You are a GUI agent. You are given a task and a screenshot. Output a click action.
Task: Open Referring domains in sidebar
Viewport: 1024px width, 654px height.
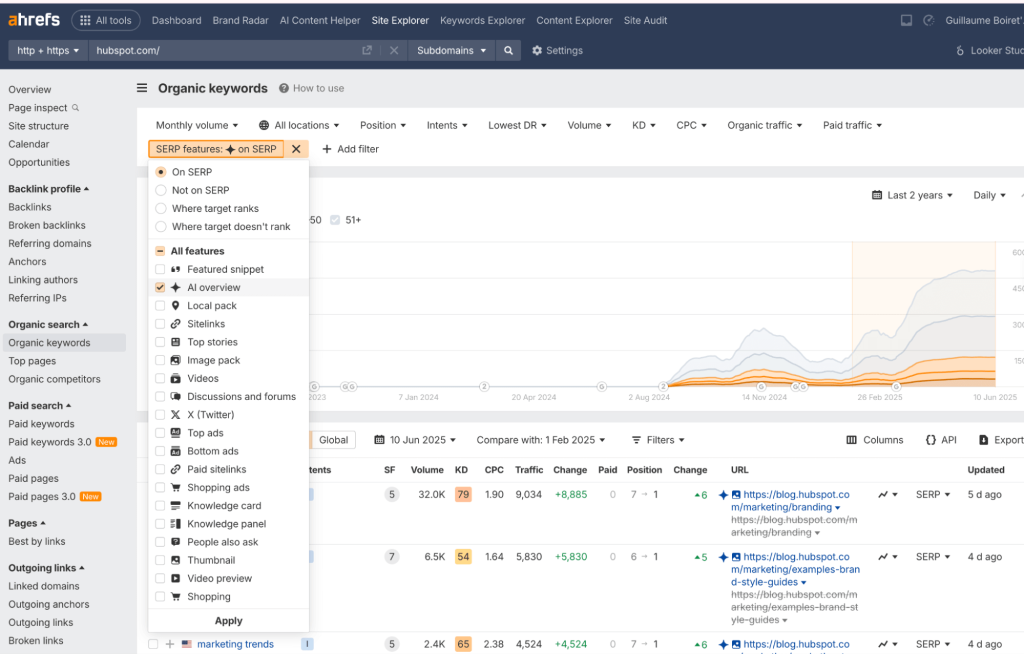[x=50, y=243]
